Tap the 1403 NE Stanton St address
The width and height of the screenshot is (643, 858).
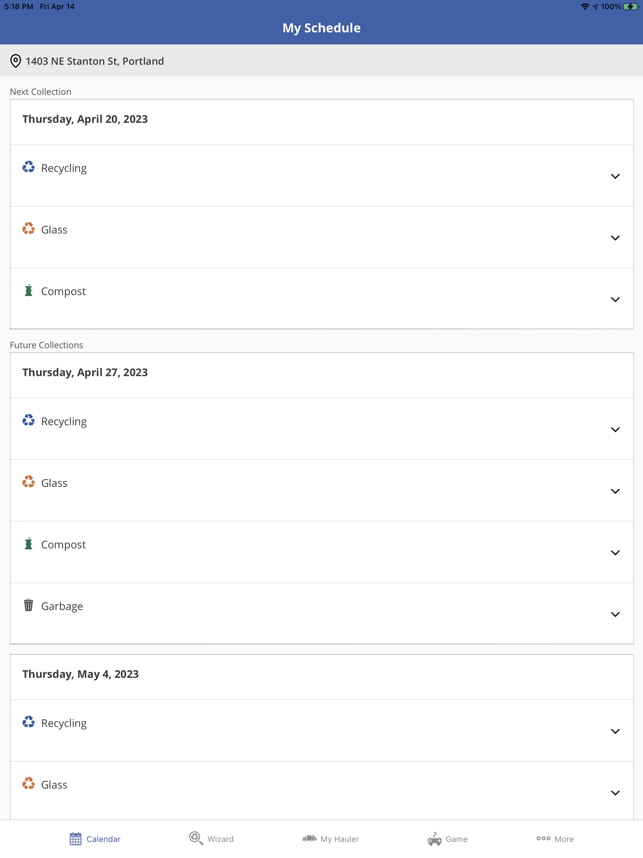tap(95, 61)
